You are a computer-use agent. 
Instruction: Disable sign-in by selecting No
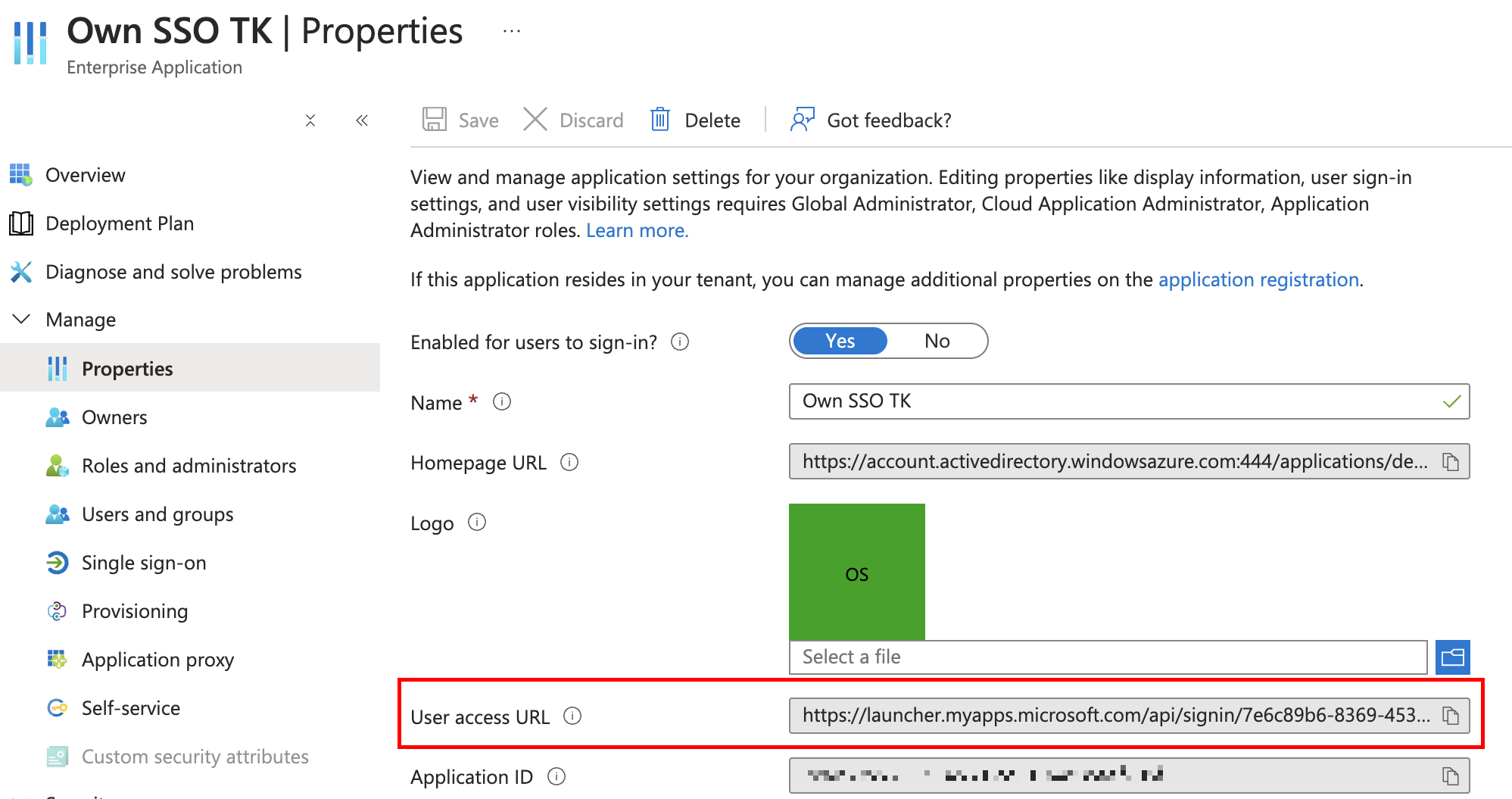(937, 341)
